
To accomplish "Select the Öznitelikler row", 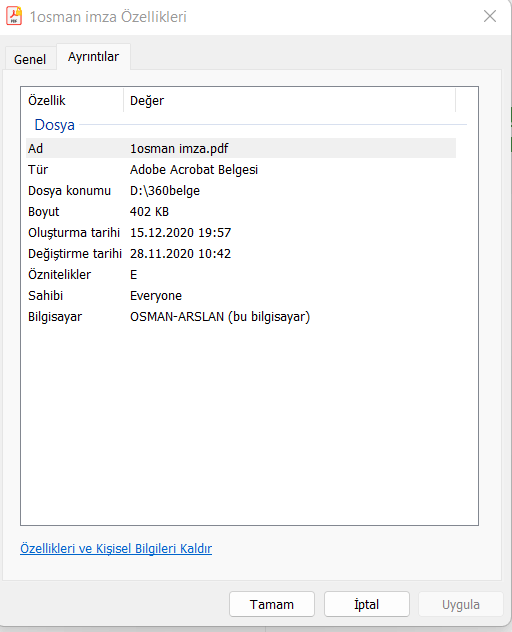I will (x=241, y=274).
